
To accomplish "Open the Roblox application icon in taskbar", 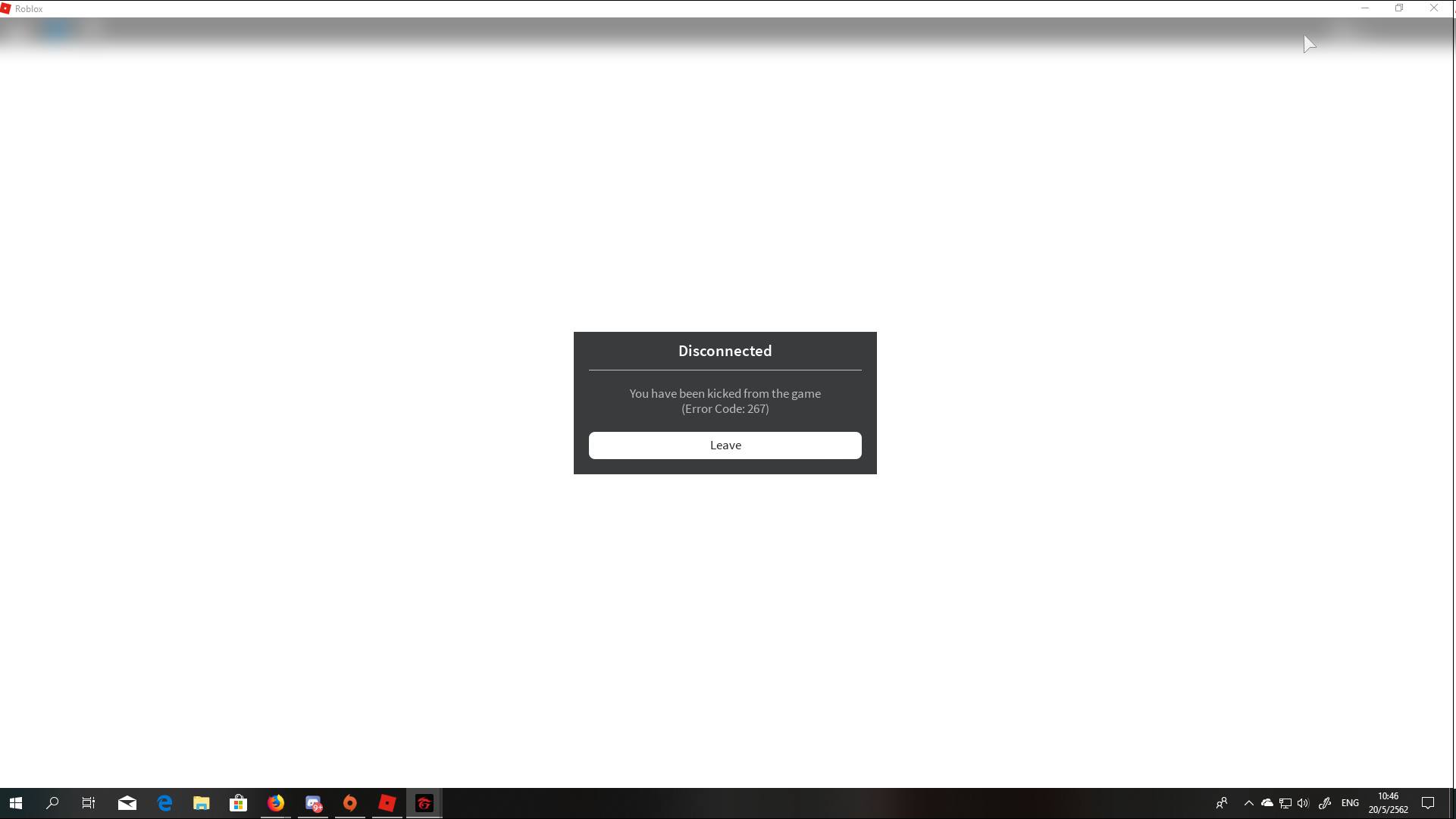I will click(x=387, y=803).
